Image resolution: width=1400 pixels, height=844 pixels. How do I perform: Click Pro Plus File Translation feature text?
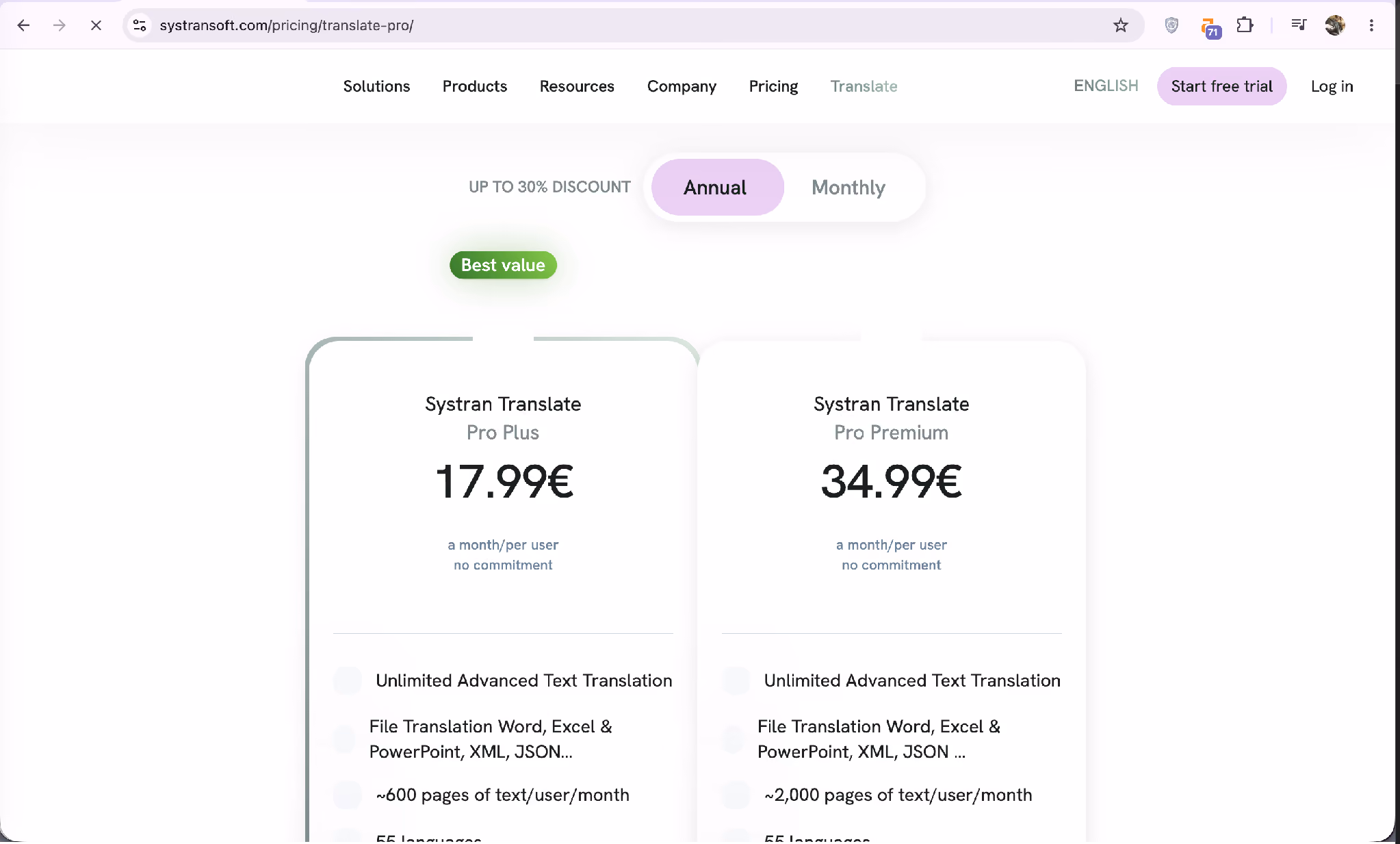click(491, 739)
